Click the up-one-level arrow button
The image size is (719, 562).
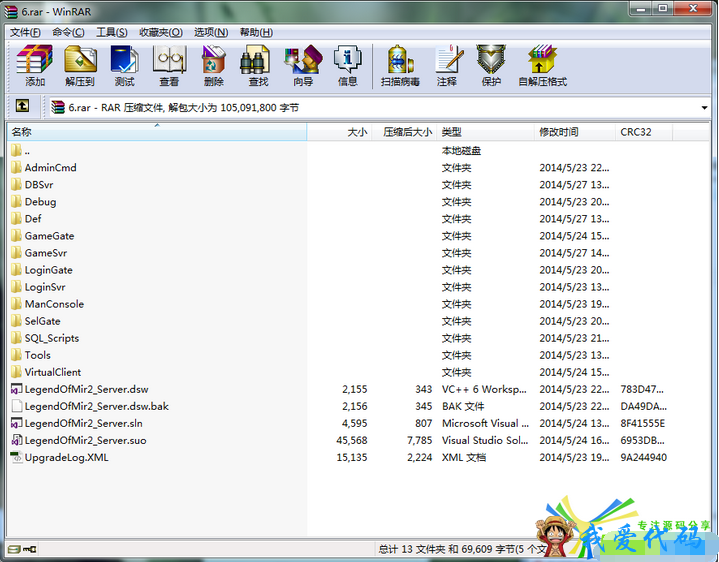[x=22, y=106]
